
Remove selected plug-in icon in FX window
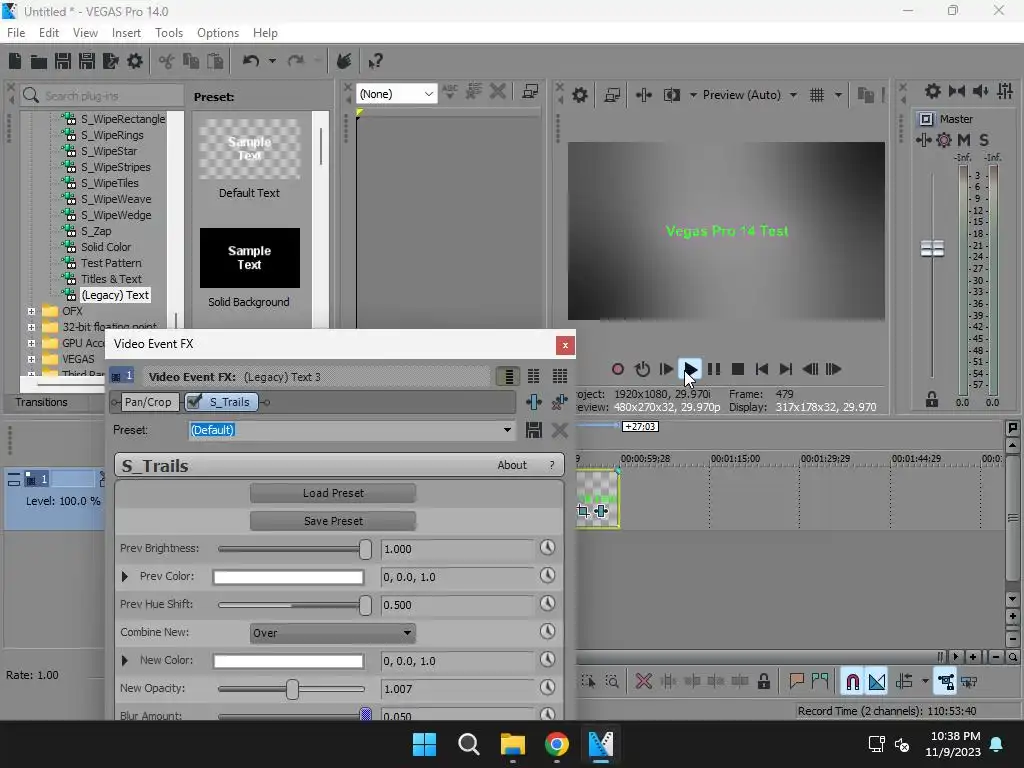tap(560, 402)
